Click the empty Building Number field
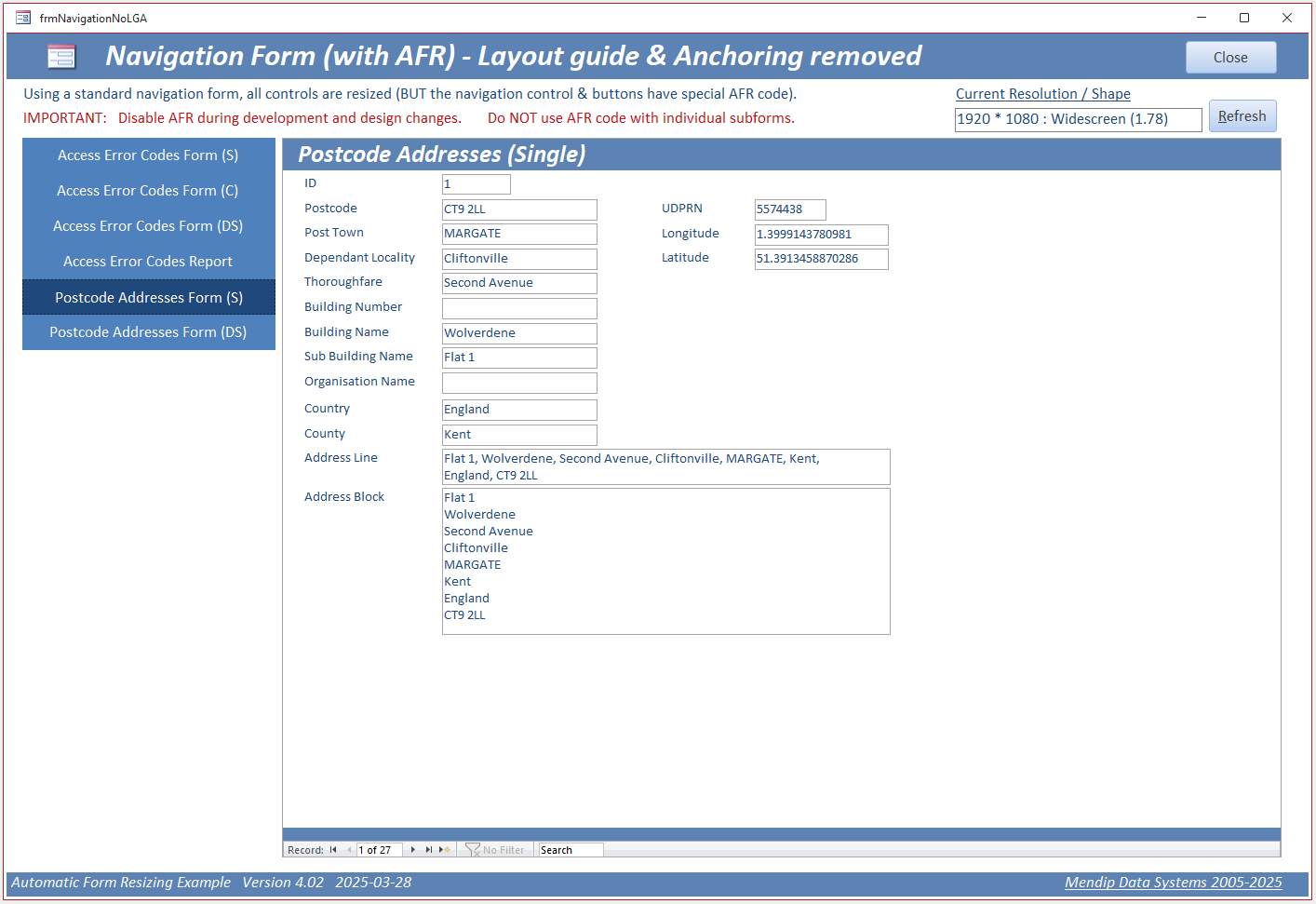The width and height of the screenshot is (1316, 904). pos(519,308)
